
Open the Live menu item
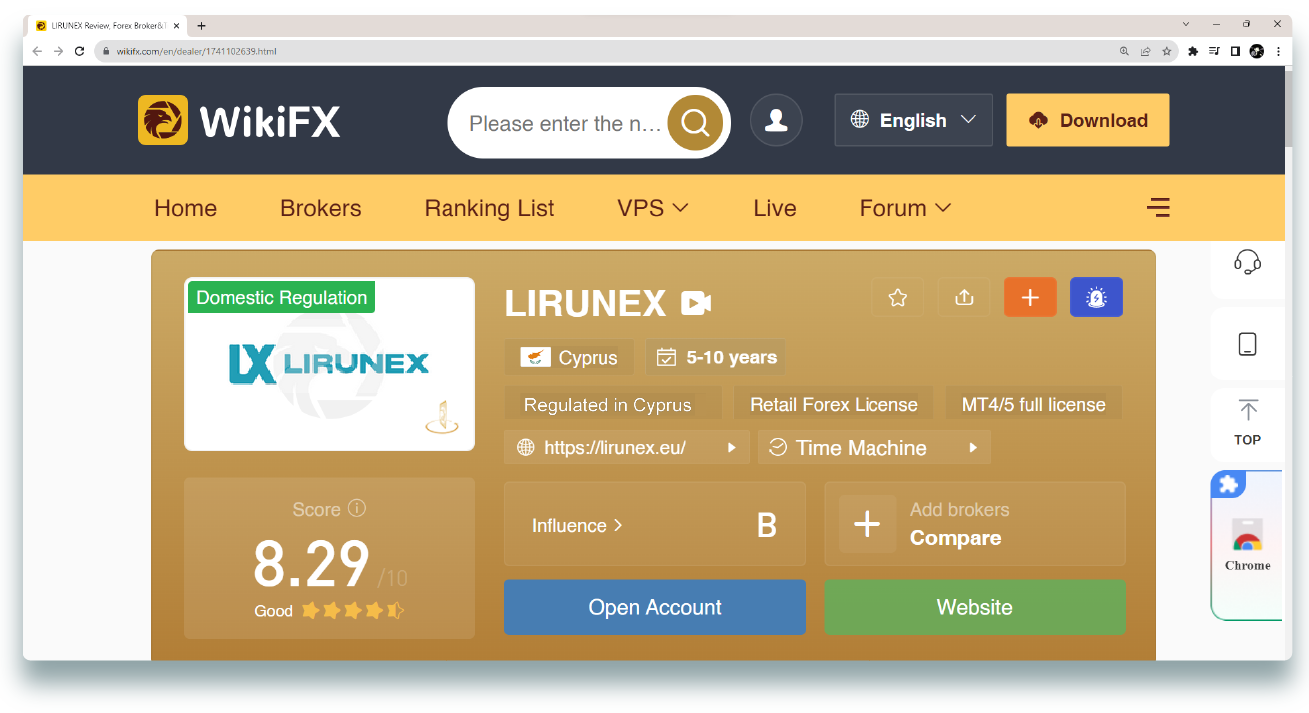click(x=775, y=208)
